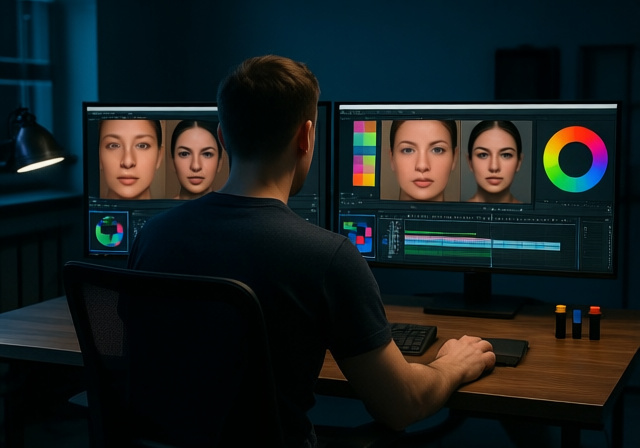Screen dimensions: 640x448
Task: Click the color wheel on right monitor
Action: pyautogui.click(x=575, y=159)
